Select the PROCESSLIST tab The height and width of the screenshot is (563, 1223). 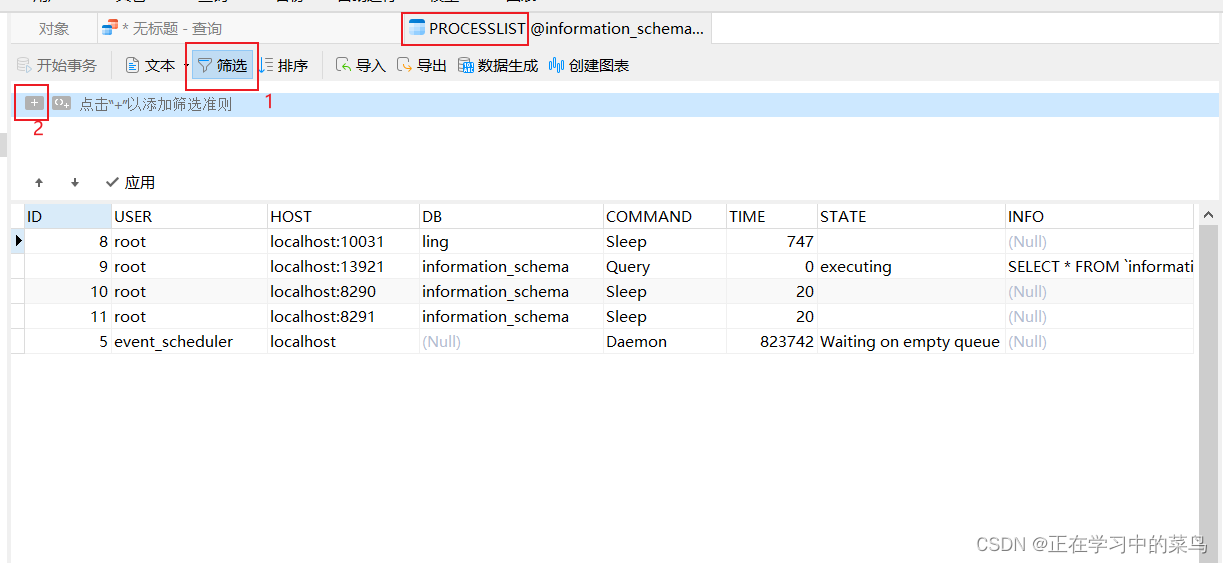[x=467, y=29]
